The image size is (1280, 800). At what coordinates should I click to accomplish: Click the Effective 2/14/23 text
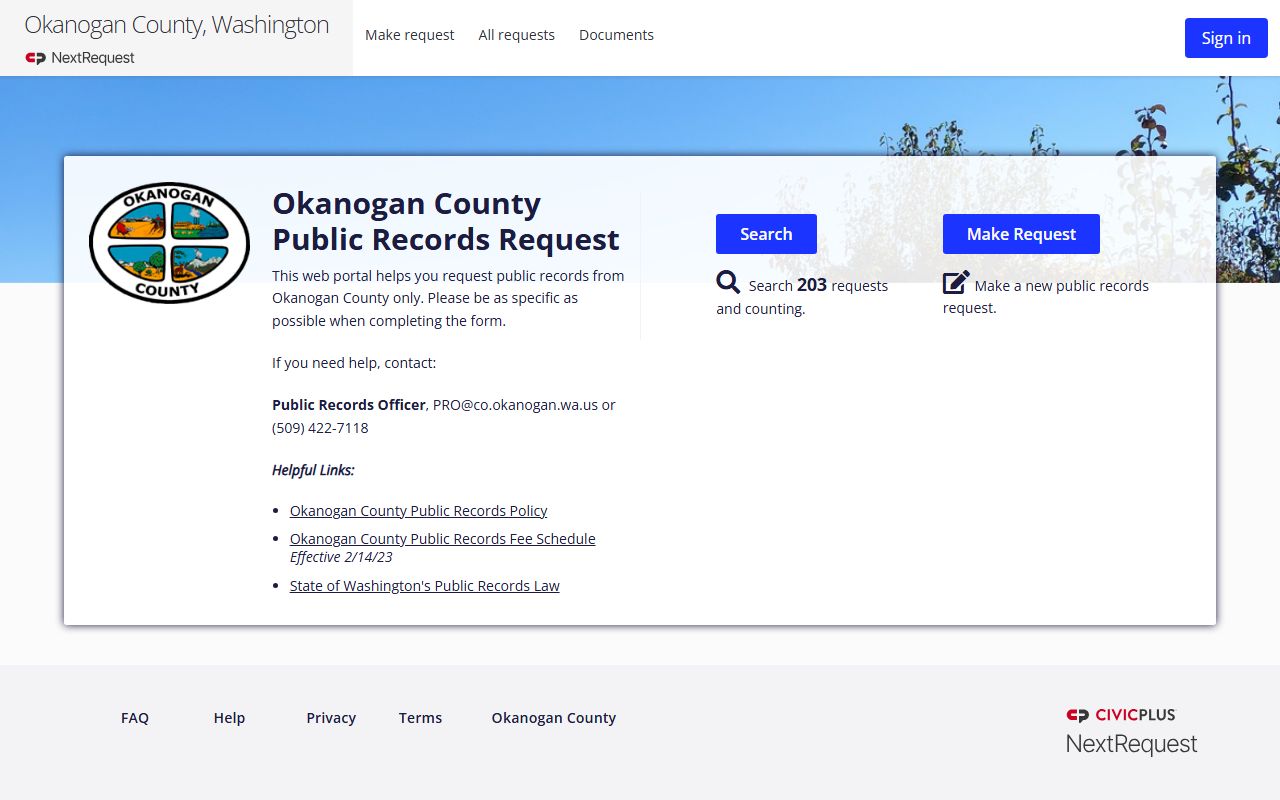point(341,557)
